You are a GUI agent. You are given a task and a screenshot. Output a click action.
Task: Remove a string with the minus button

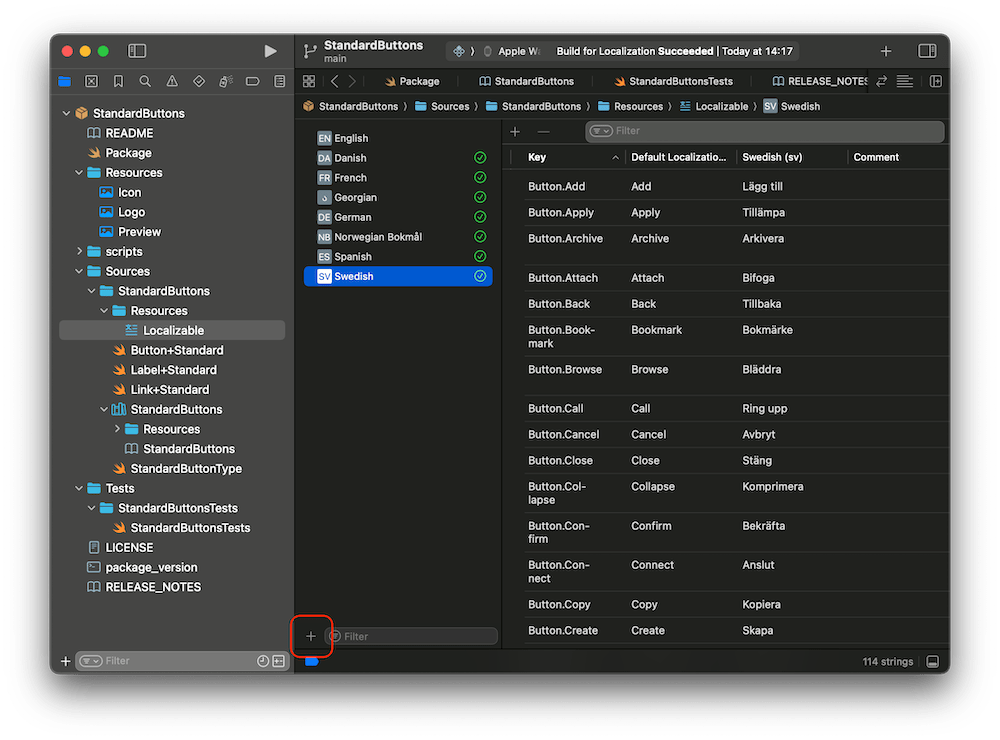[543, 131]
